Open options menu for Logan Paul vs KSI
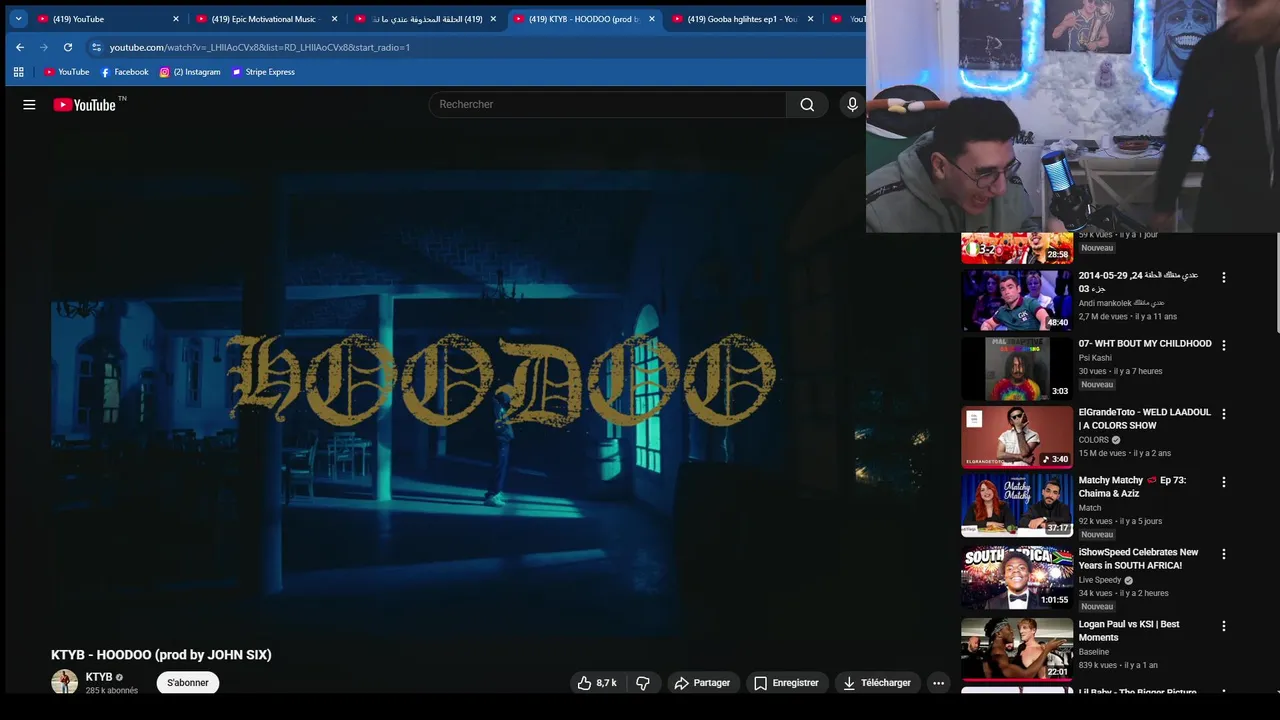Screen dimensions: 1280x720 click(x=1223, y=626)
